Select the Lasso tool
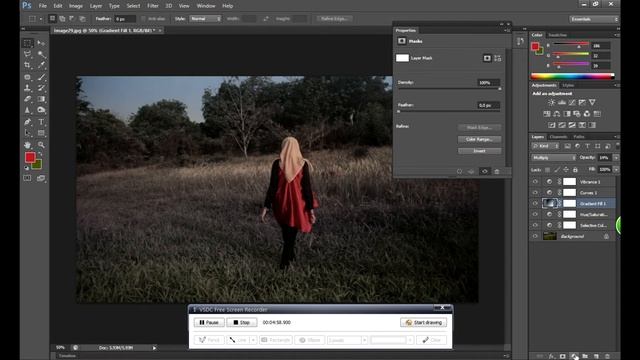Viewport: 640px width, 360px height. pos(27,54)
